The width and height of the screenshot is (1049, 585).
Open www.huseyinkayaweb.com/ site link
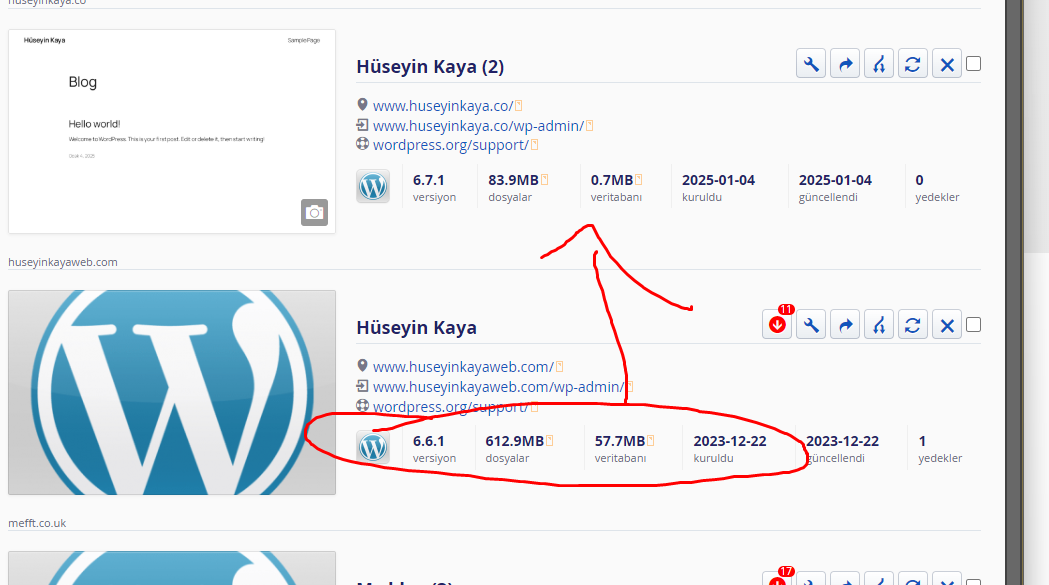[463, 367]
